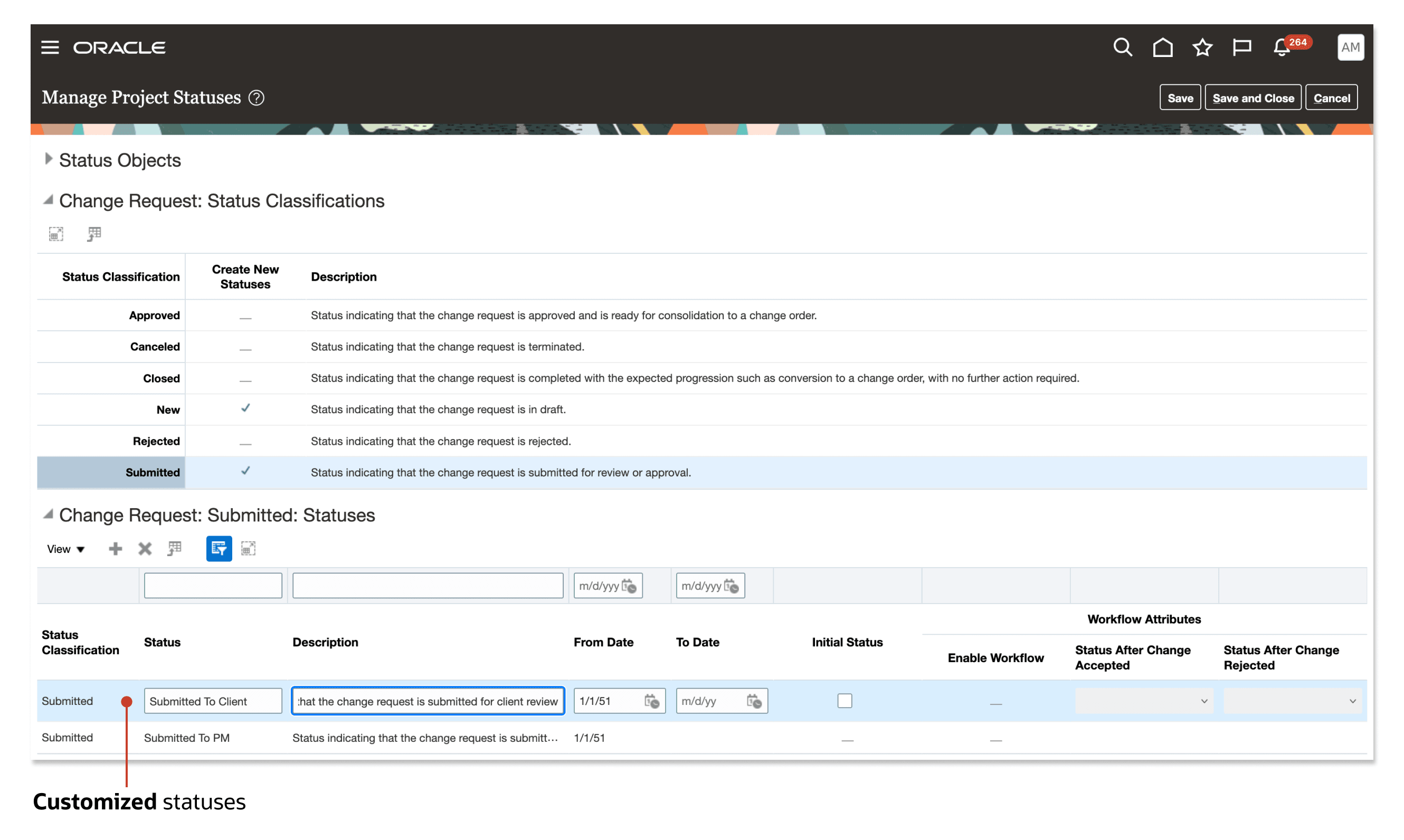The width and height of the screenshot is (1404, 840).
Task: Click the Status filter input field
Action: click(x=213, y=585)
